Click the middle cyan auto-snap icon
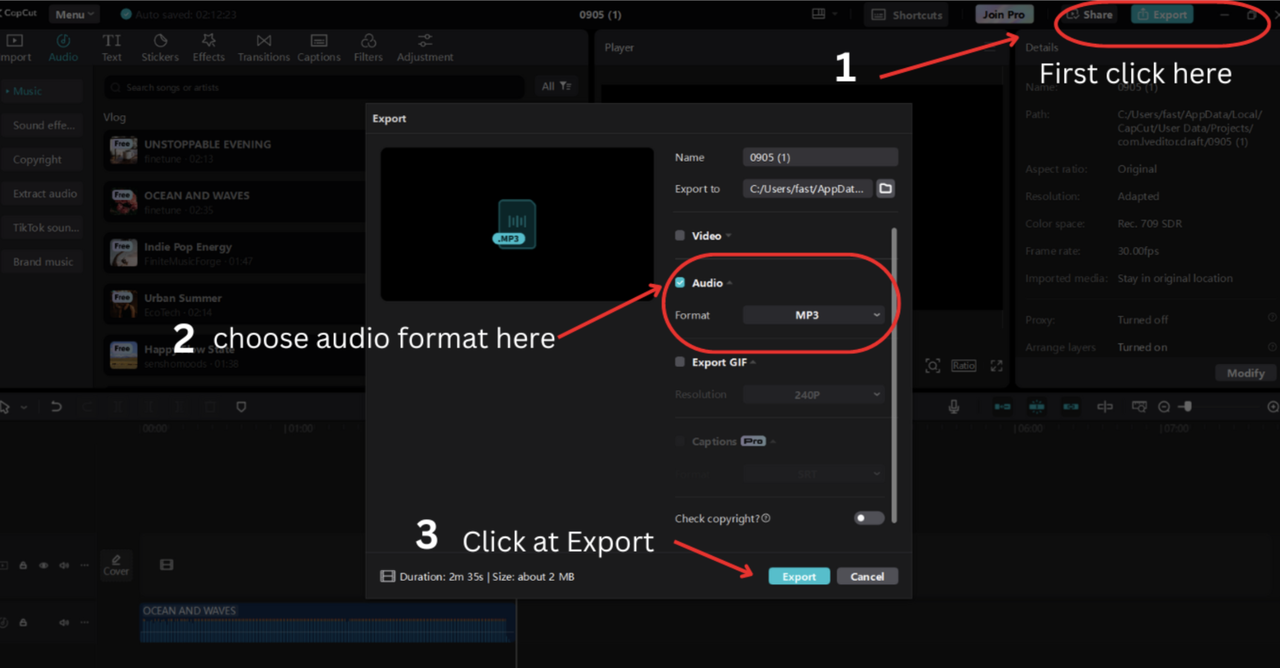1280x668 pixels. 1037,407
